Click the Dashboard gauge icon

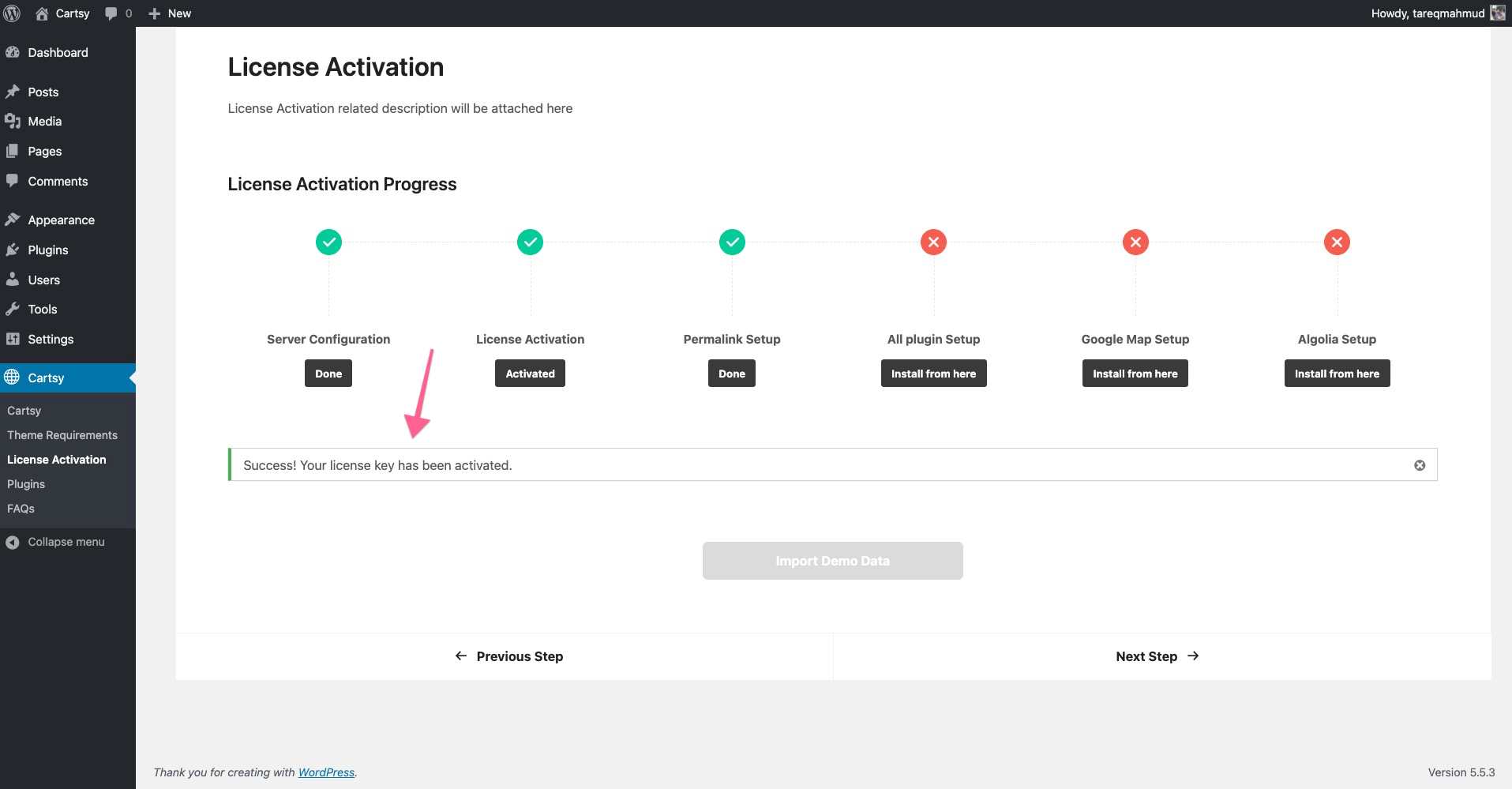tap(13, 52)
